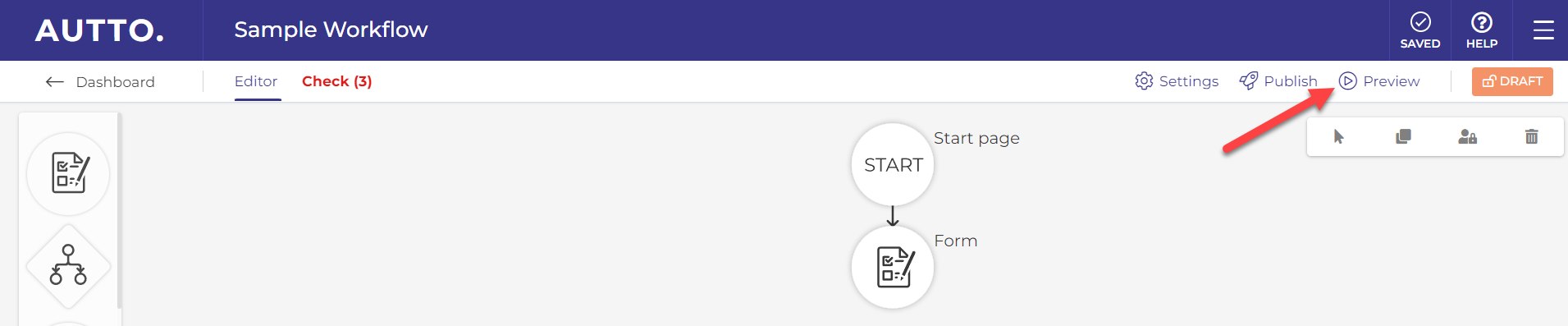1568x326 pixels.
Task: Click the Sample Workflow title
Action: click(331, 30)
